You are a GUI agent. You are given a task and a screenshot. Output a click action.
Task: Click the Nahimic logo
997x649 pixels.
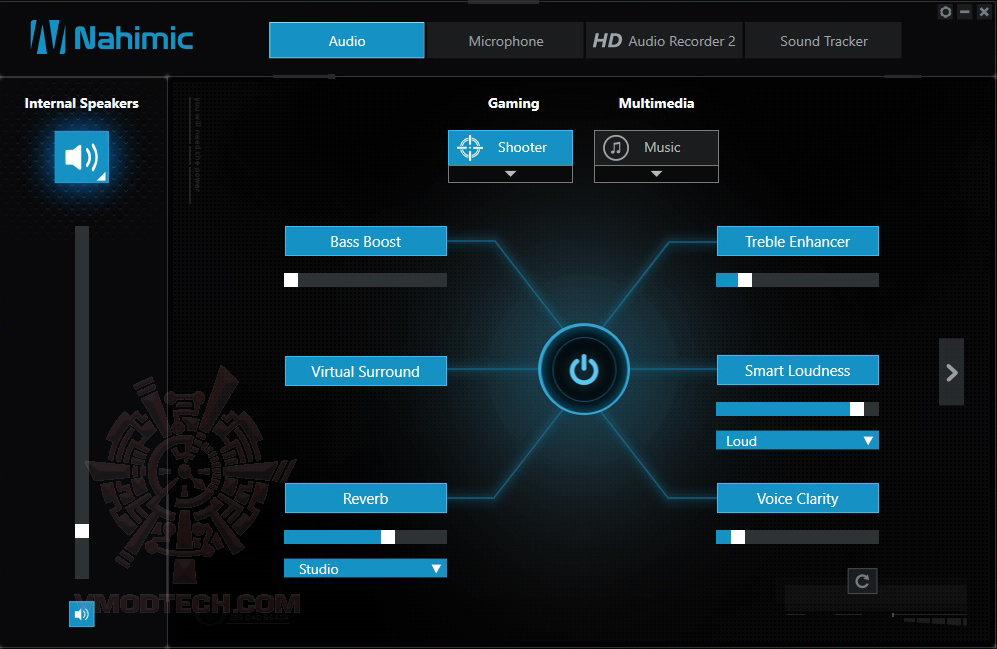112,38
